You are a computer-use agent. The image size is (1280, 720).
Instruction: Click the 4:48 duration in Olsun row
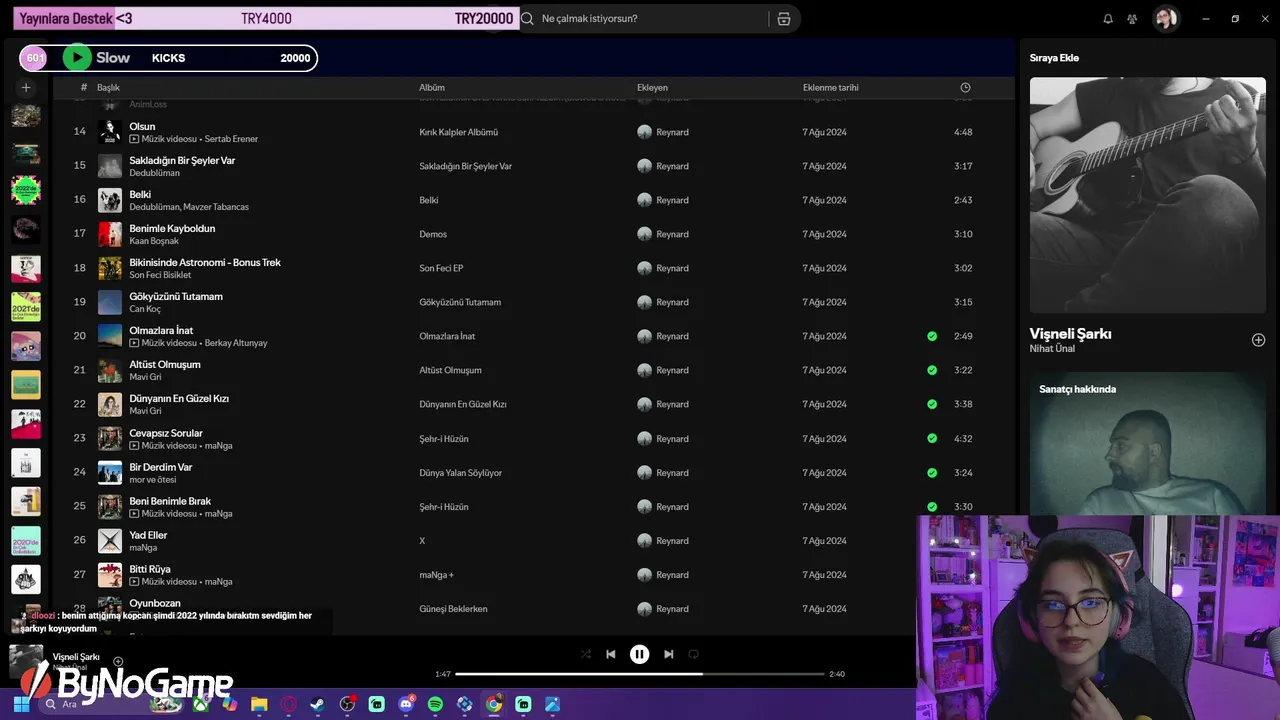click(x=963, y=132)
